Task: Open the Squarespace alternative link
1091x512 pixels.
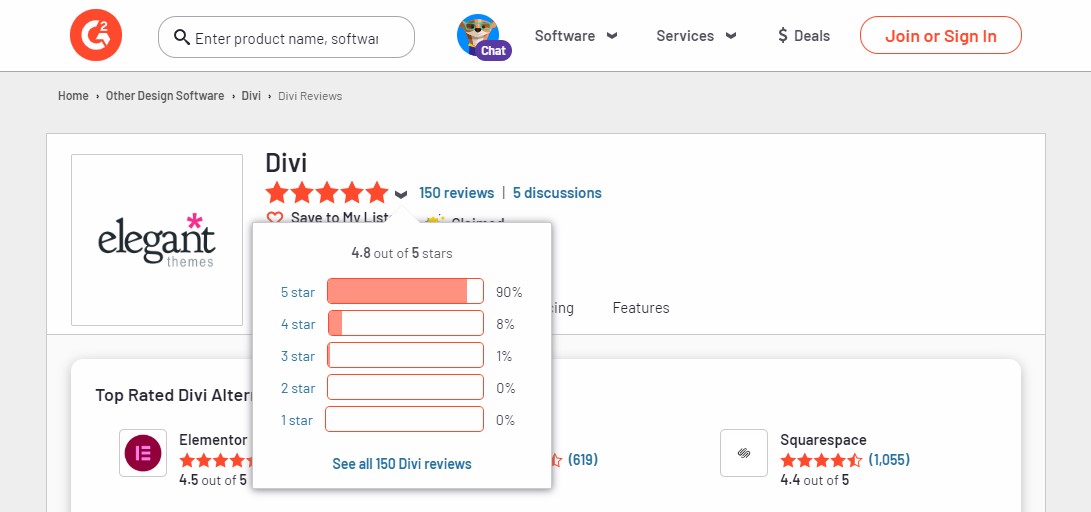Action: pos(823,440)
